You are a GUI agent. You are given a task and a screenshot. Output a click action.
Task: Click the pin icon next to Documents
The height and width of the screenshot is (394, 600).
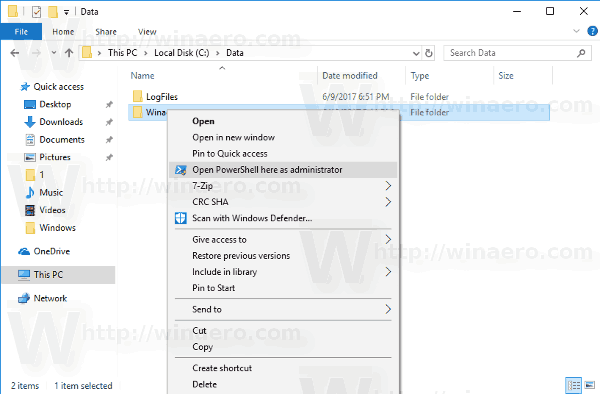point(109,140)
